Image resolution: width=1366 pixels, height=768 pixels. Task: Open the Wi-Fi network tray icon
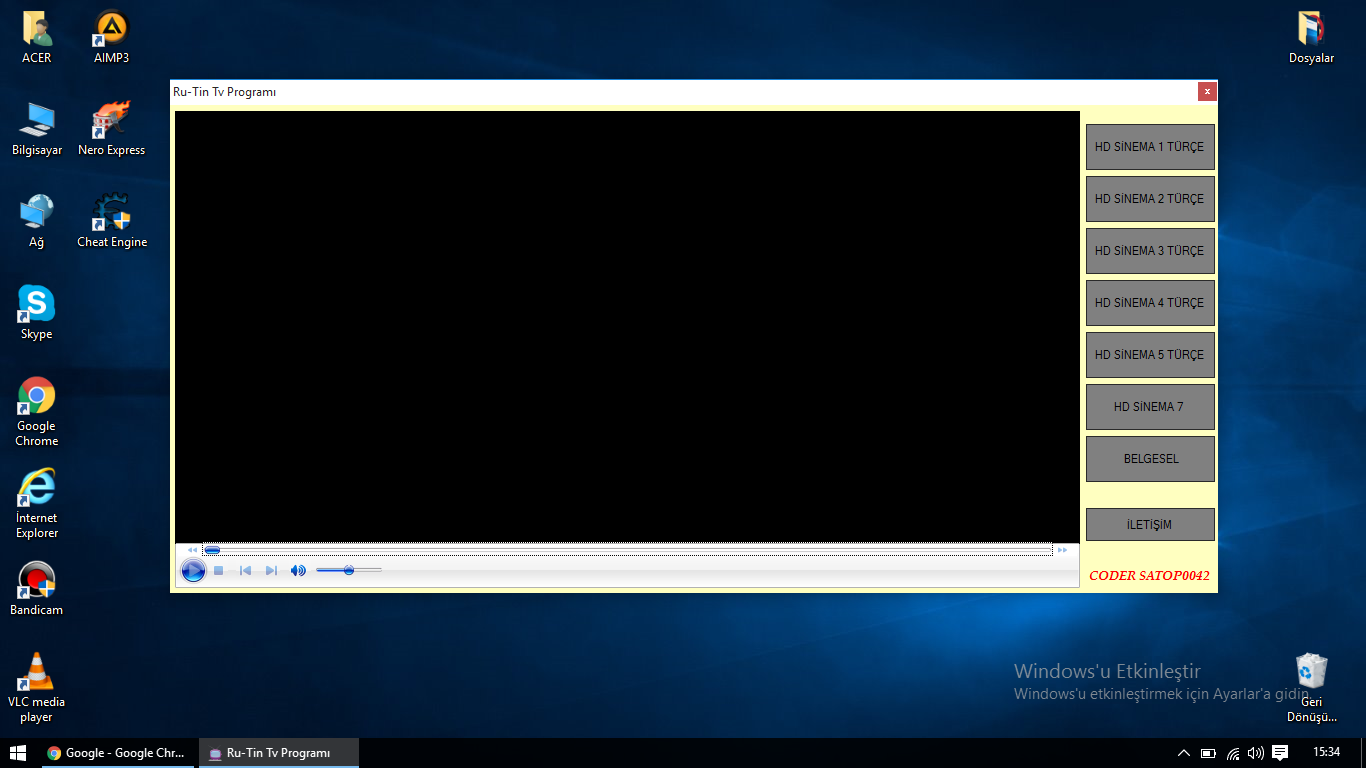click(x=1233, y=753)
